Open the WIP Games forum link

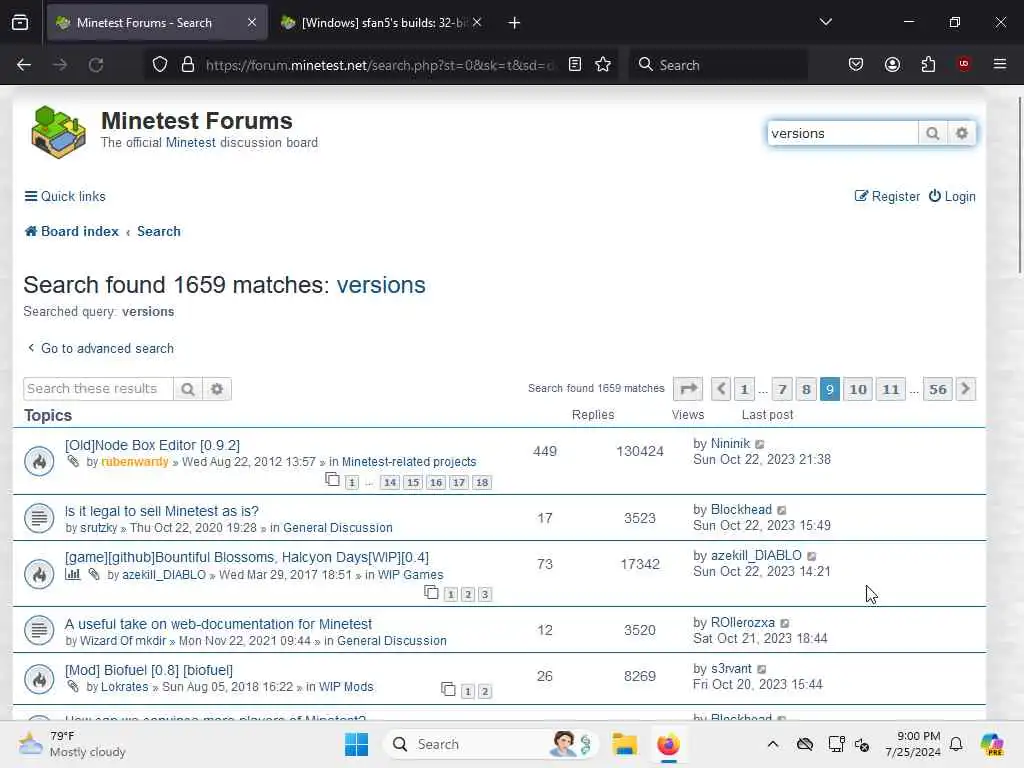[x=410, y=575]
